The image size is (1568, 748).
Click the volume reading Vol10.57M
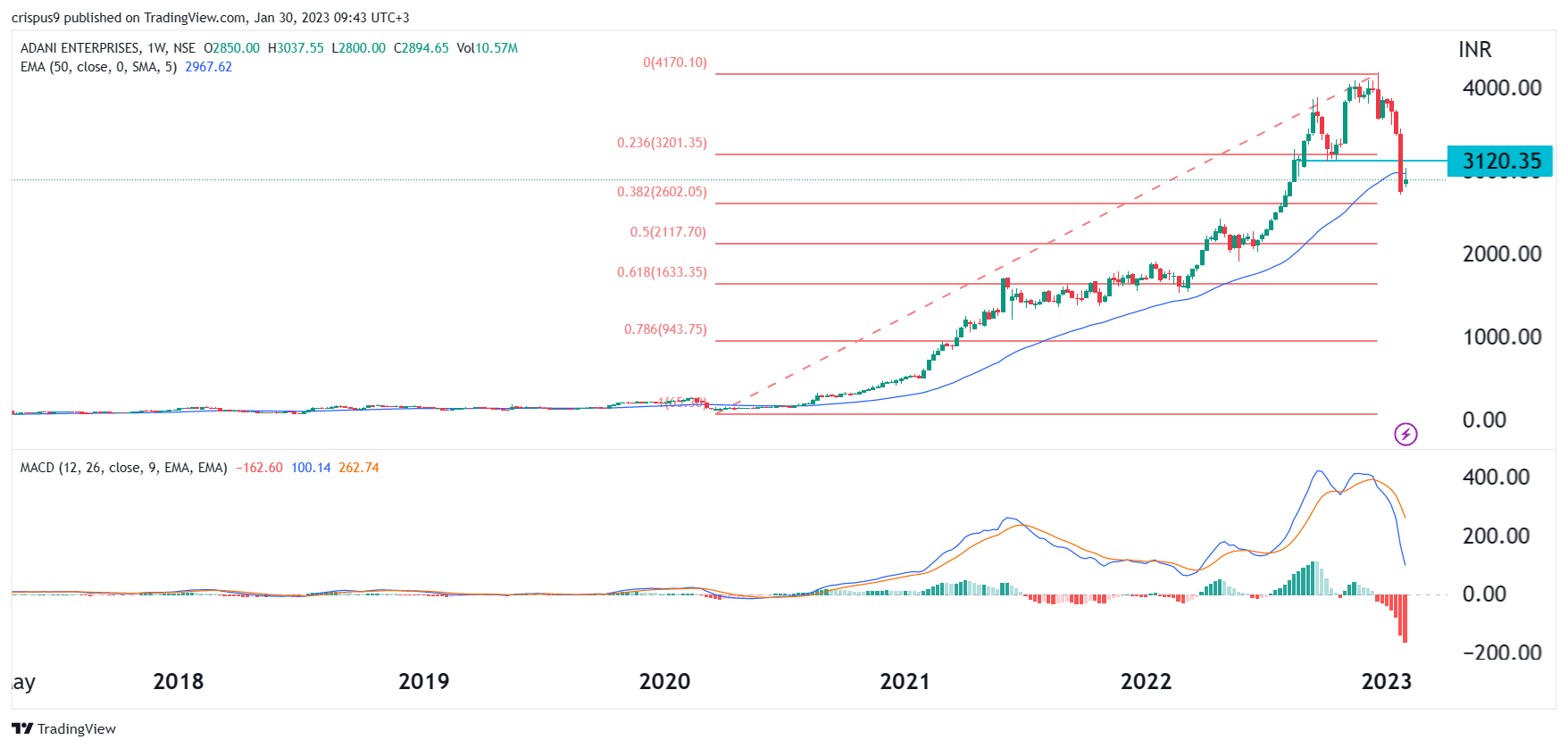(x=488, y=48)
